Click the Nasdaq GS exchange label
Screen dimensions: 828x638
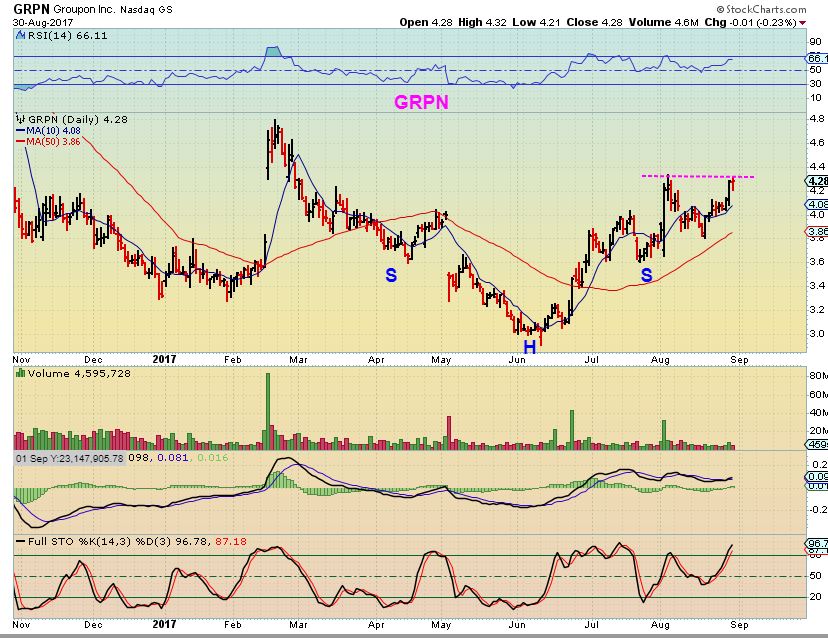[x=146, y=10]
